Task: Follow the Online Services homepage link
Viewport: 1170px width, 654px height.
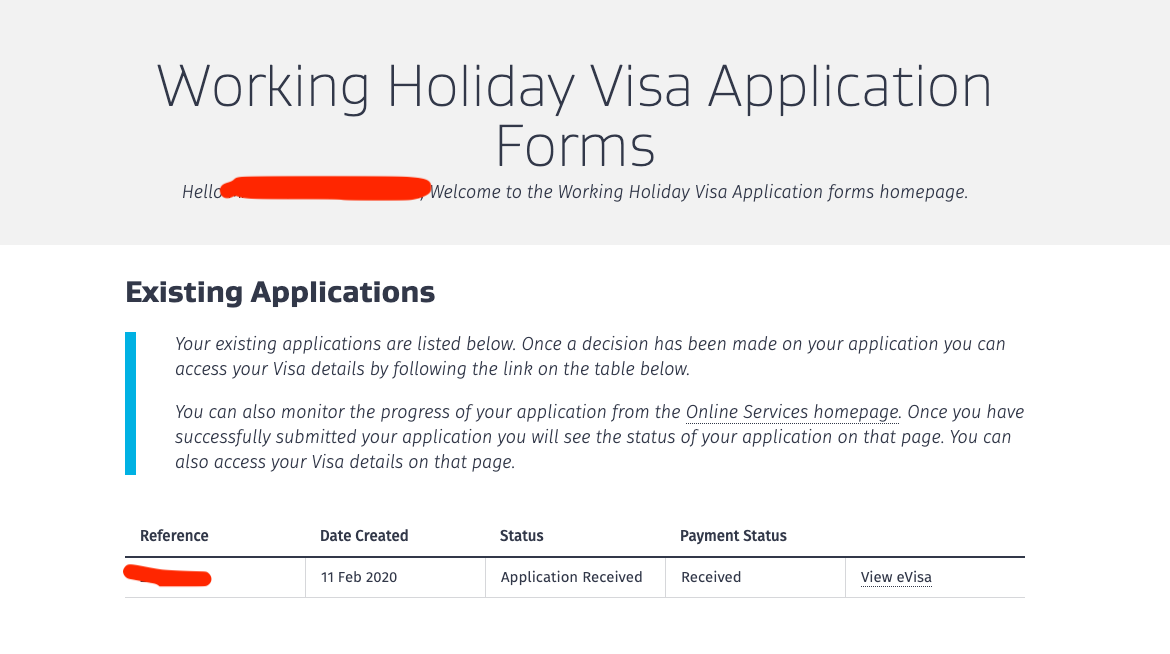Action: pyautogui.click(x=793, y=412)
